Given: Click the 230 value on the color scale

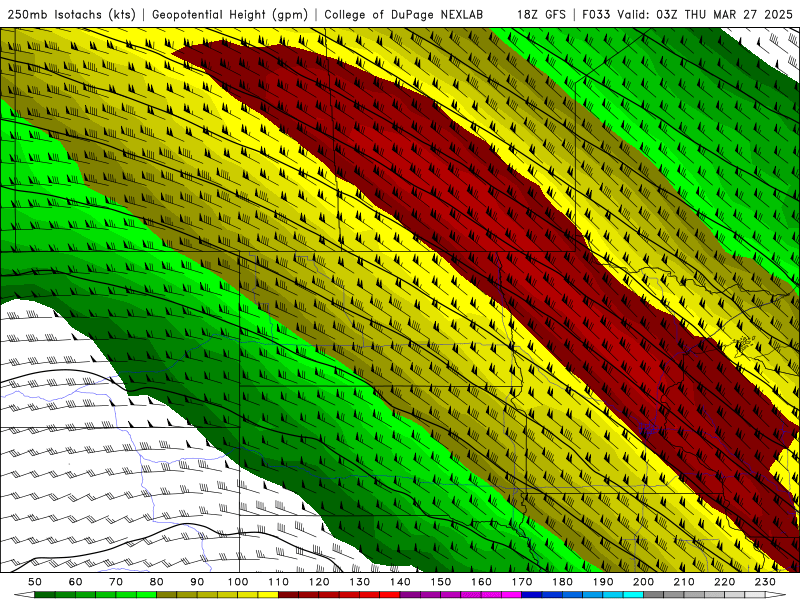Looking at the screenshot, I should point(765,582).
